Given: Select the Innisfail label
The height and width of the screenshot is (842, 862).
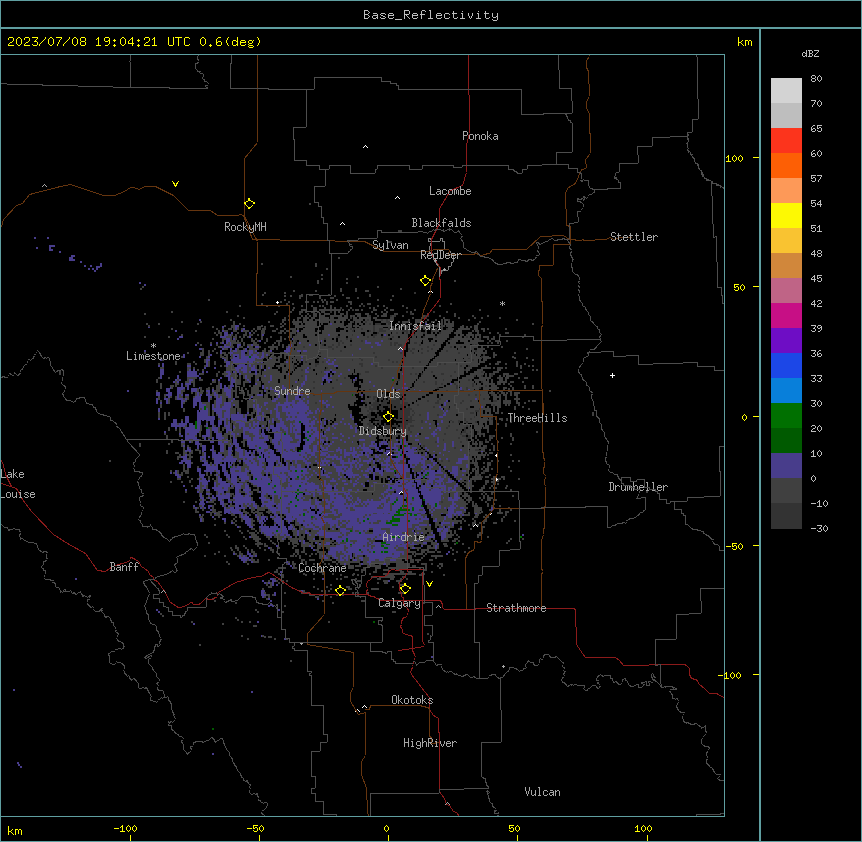Looking at the screenshot, I should [x=415, y=326].
